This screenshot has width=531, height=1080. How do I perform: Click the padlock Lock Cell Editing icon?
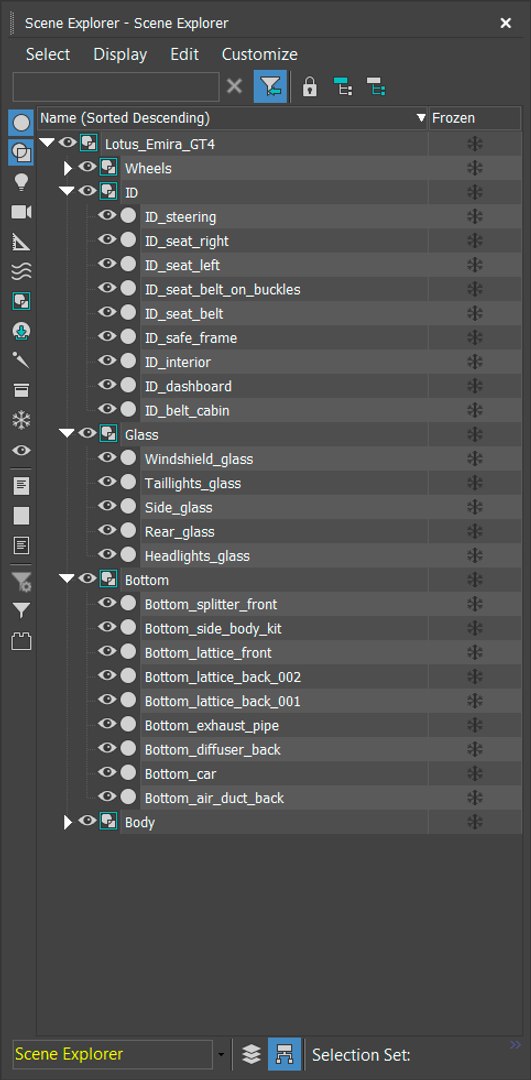310,87
